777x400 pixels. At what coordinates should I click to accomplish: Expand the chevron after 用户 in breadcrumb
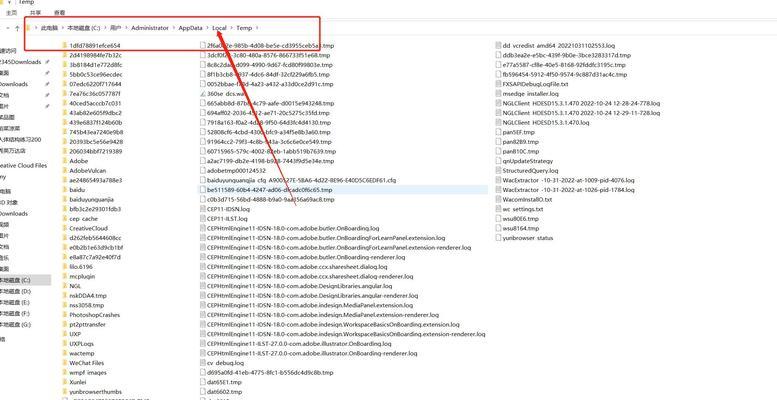(x=126, y=28)
